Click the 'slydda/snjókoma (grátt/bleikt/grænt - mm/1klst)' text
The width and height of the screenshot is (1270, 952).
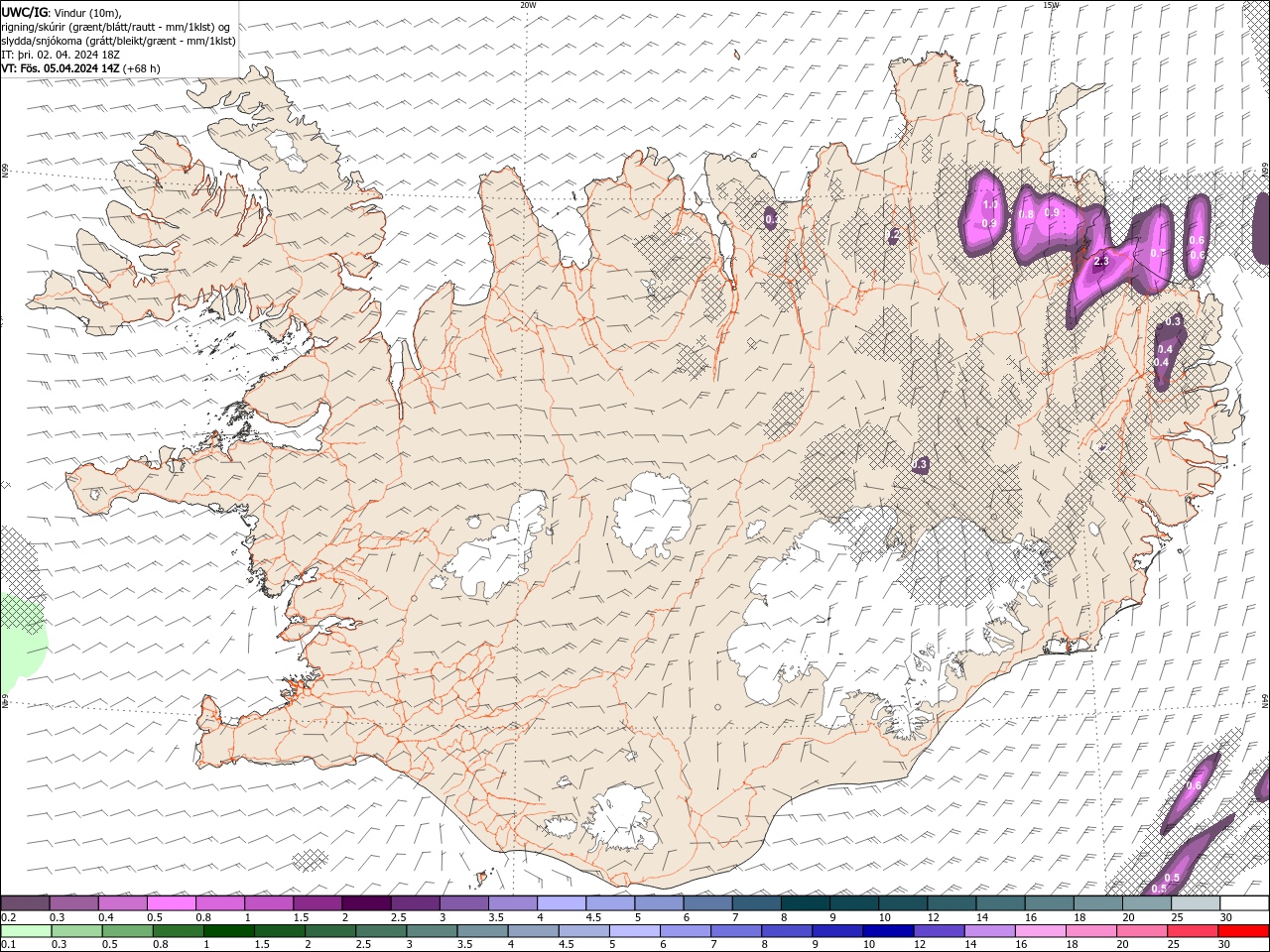pyautogui.click(x=119, y=41)
